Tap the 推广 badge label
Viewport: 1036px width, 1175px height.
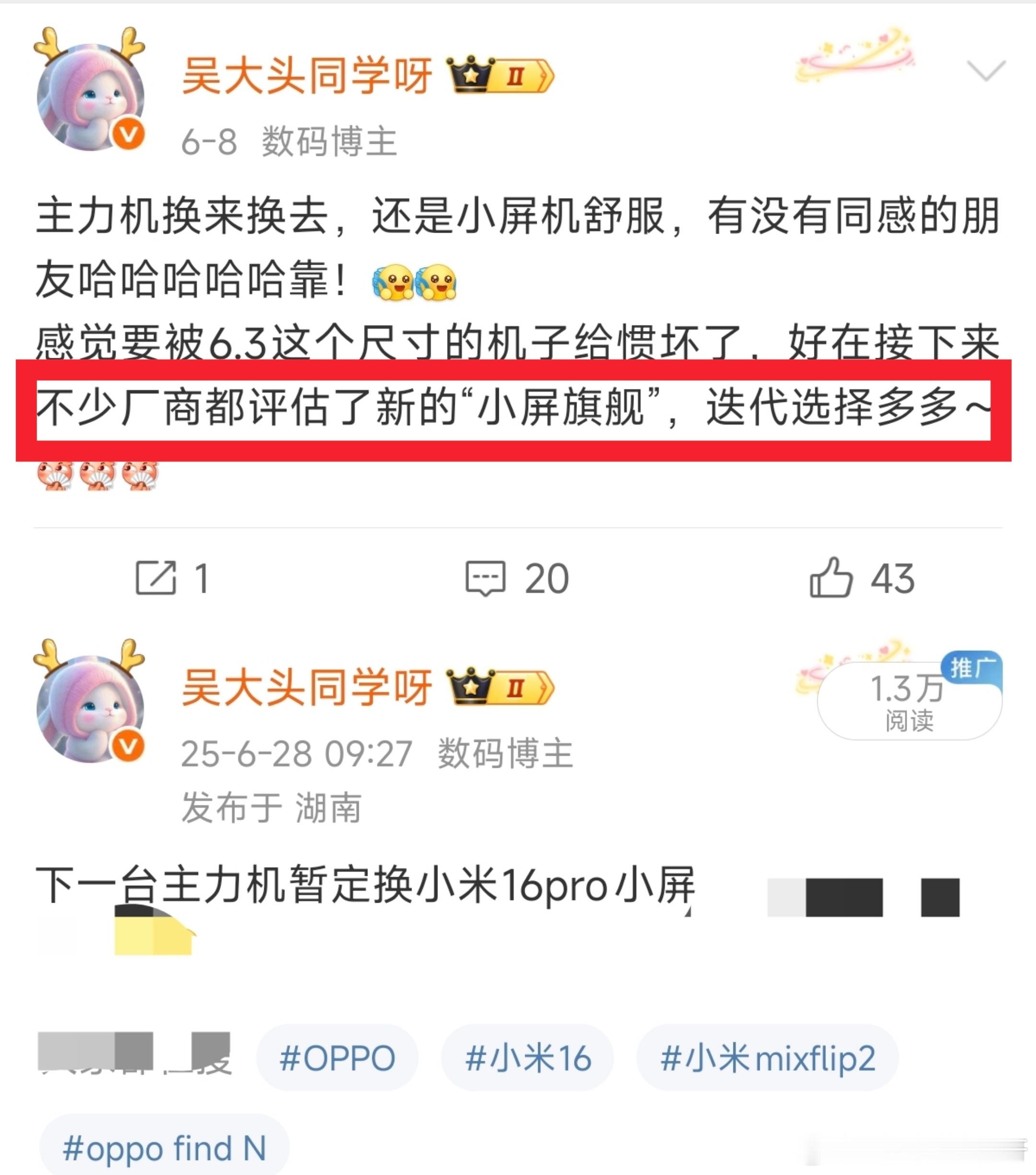tap(972, 668)
